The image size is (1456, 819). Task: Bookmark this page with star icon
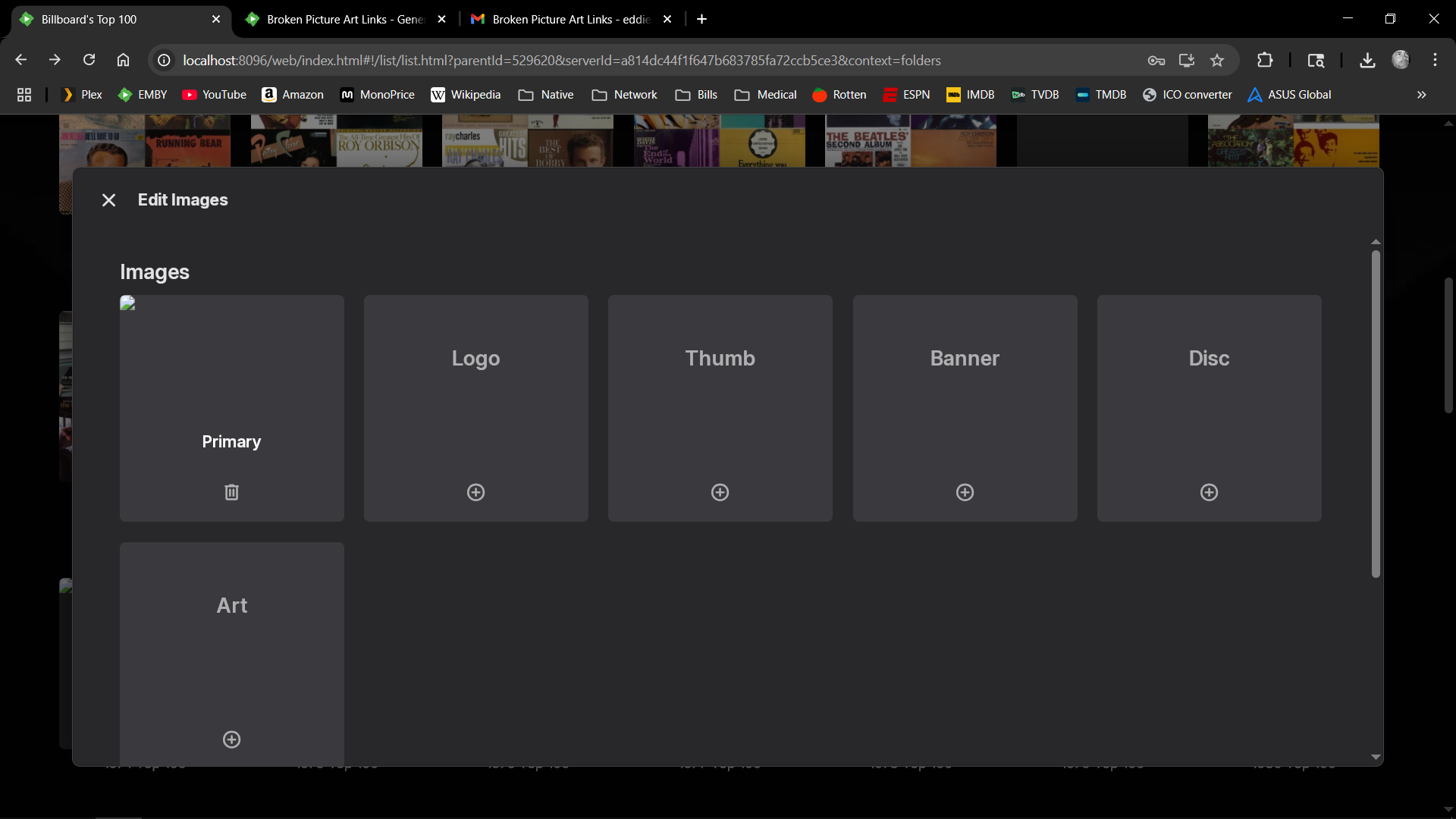(1217, 61)
